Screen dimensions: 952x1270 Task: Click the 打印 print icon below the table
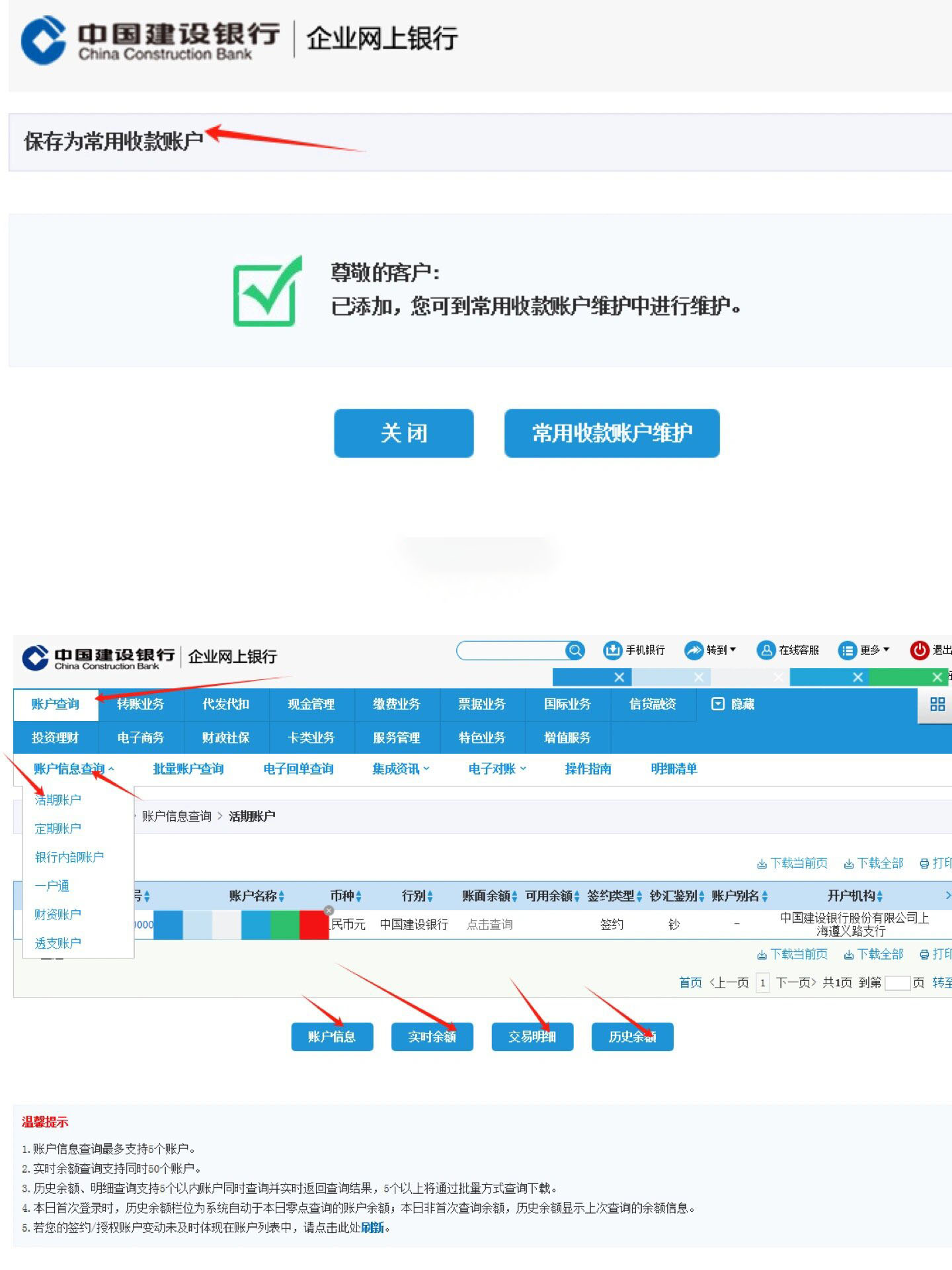coord(924,954)
